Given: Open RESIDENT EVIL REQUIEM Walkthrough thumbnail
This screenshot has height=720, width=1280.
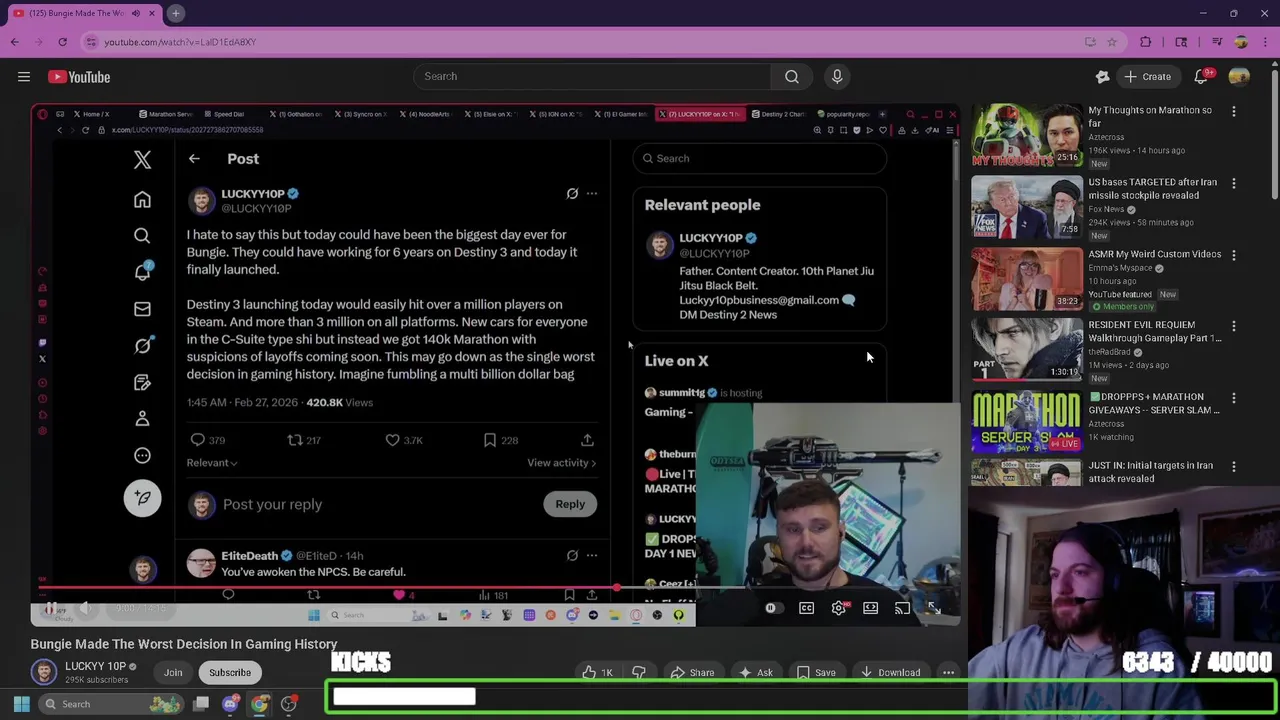Looking at the screenshot, I should tap(1027, 350).
